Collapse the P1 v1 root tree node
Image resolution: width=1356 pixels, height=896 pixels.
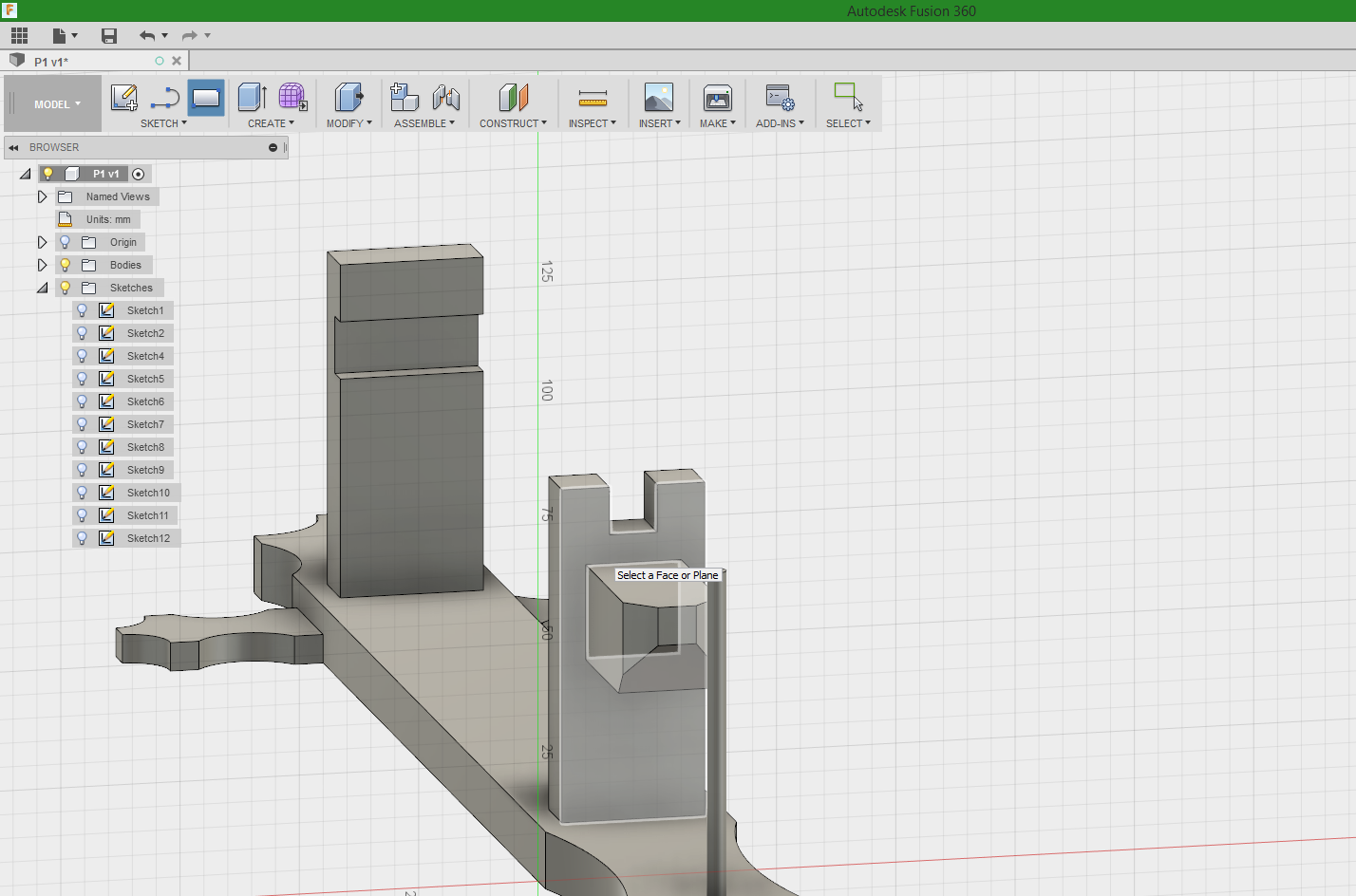pos(26,174)
